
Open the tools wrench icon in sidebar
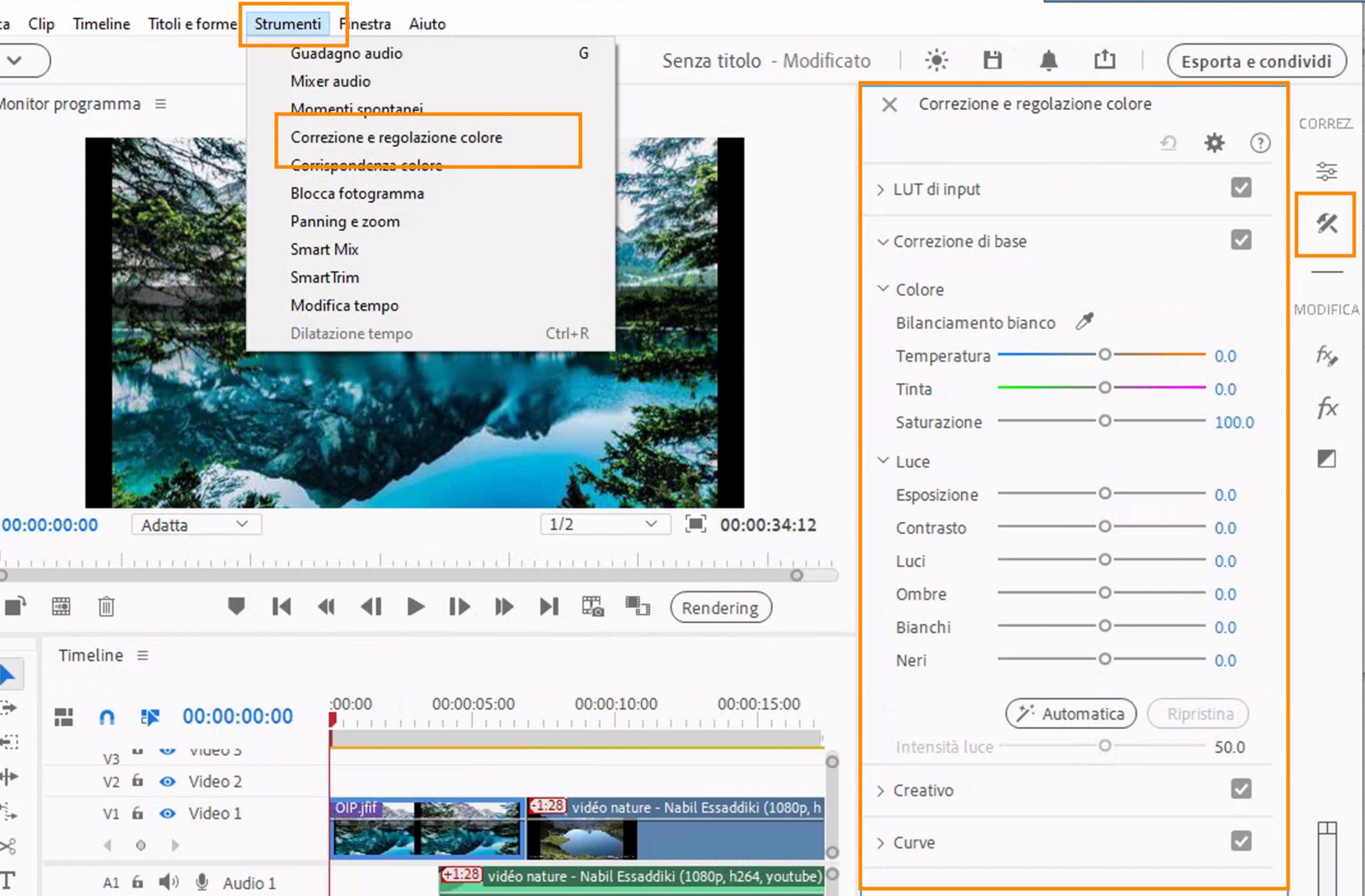(1326, 224)
